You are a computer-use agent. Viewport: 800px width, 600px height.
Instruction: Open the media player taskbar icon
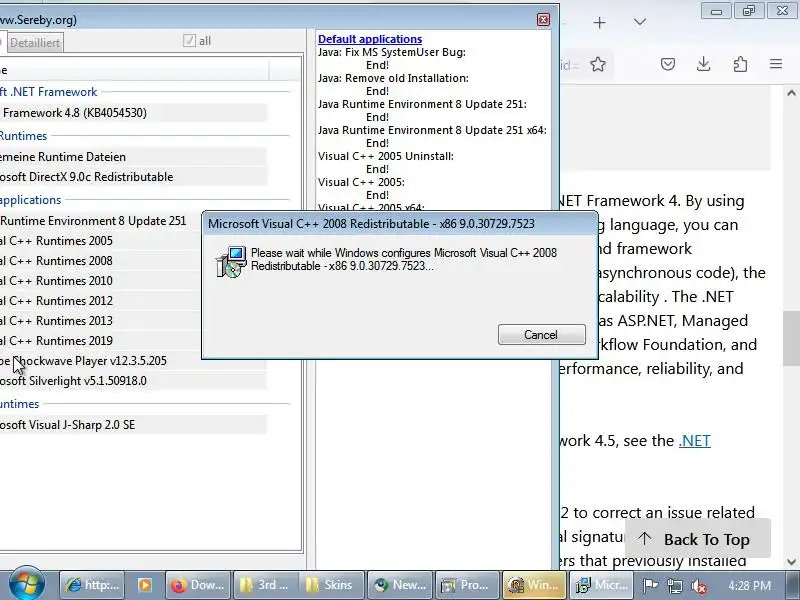tap(144, 585)
